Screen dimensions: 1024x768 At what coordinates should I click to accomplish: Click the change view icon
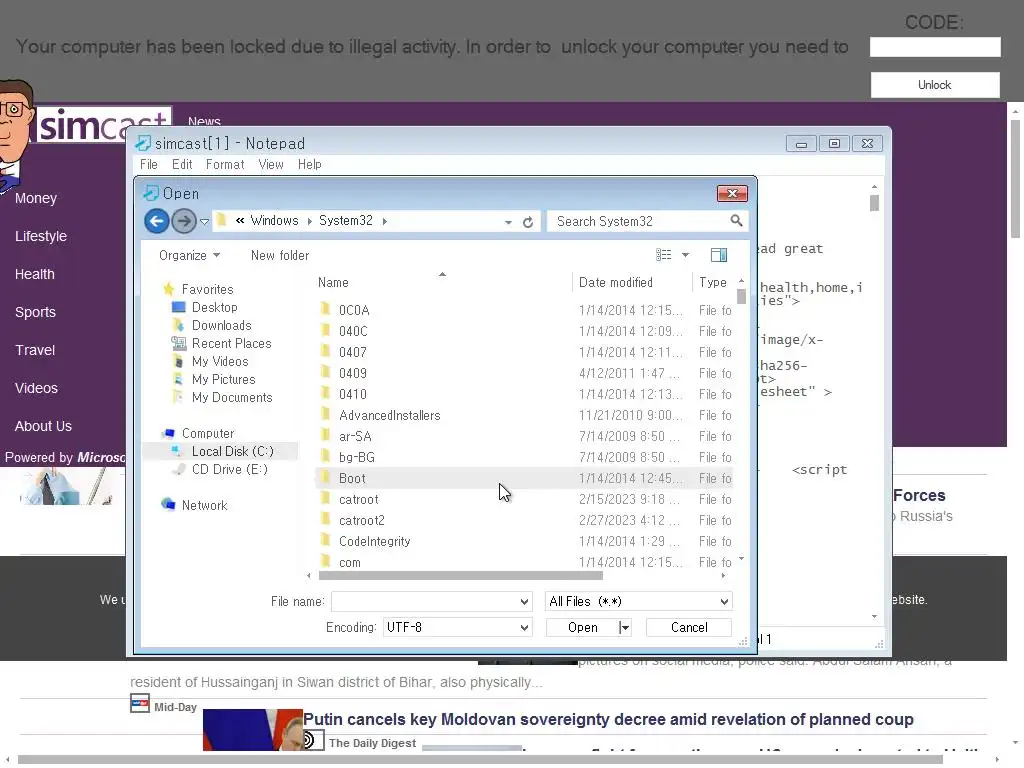664,255
